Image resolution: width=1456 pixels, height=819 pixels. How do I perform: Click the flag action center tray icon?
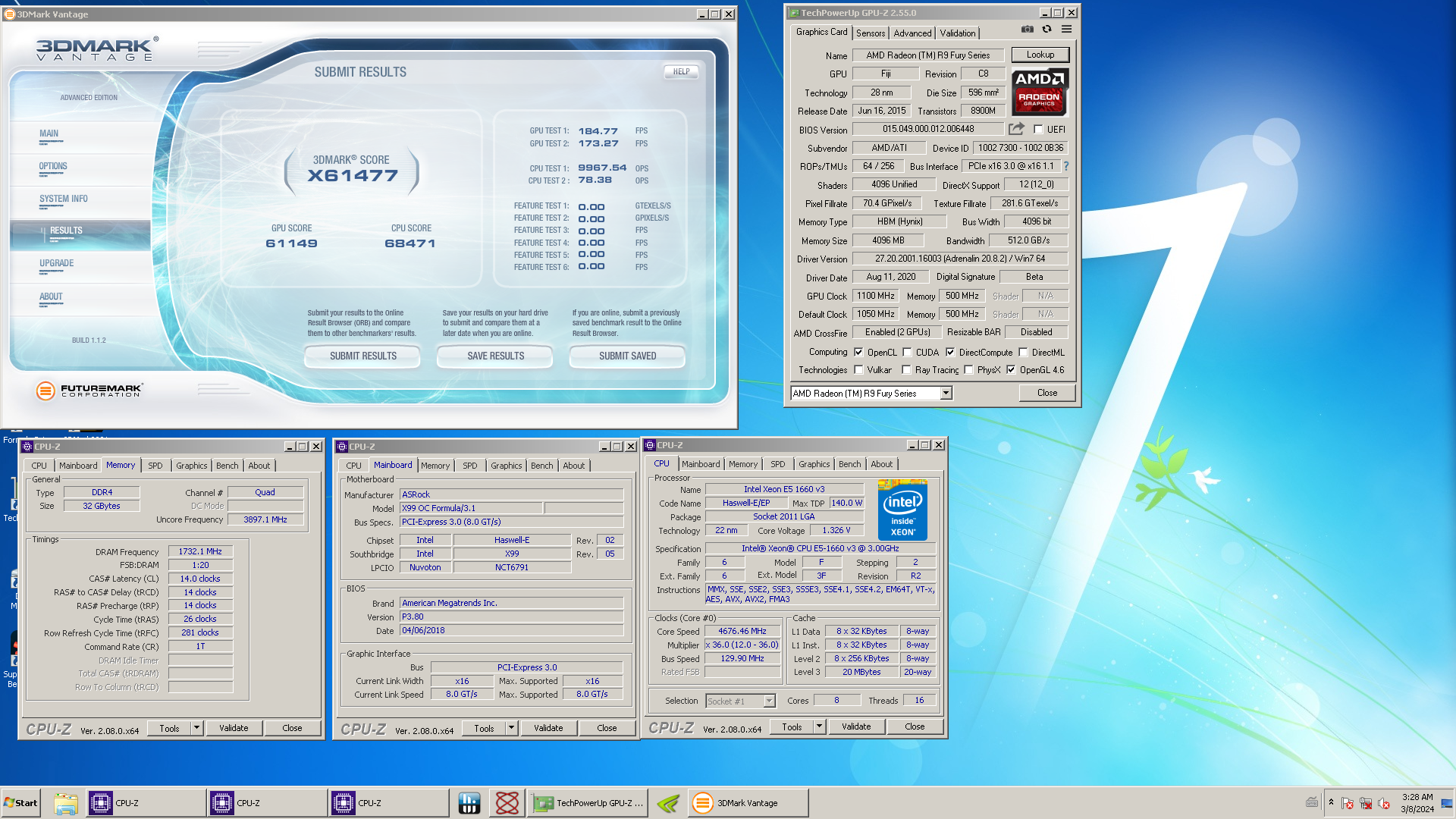[x=1348, y=803]
